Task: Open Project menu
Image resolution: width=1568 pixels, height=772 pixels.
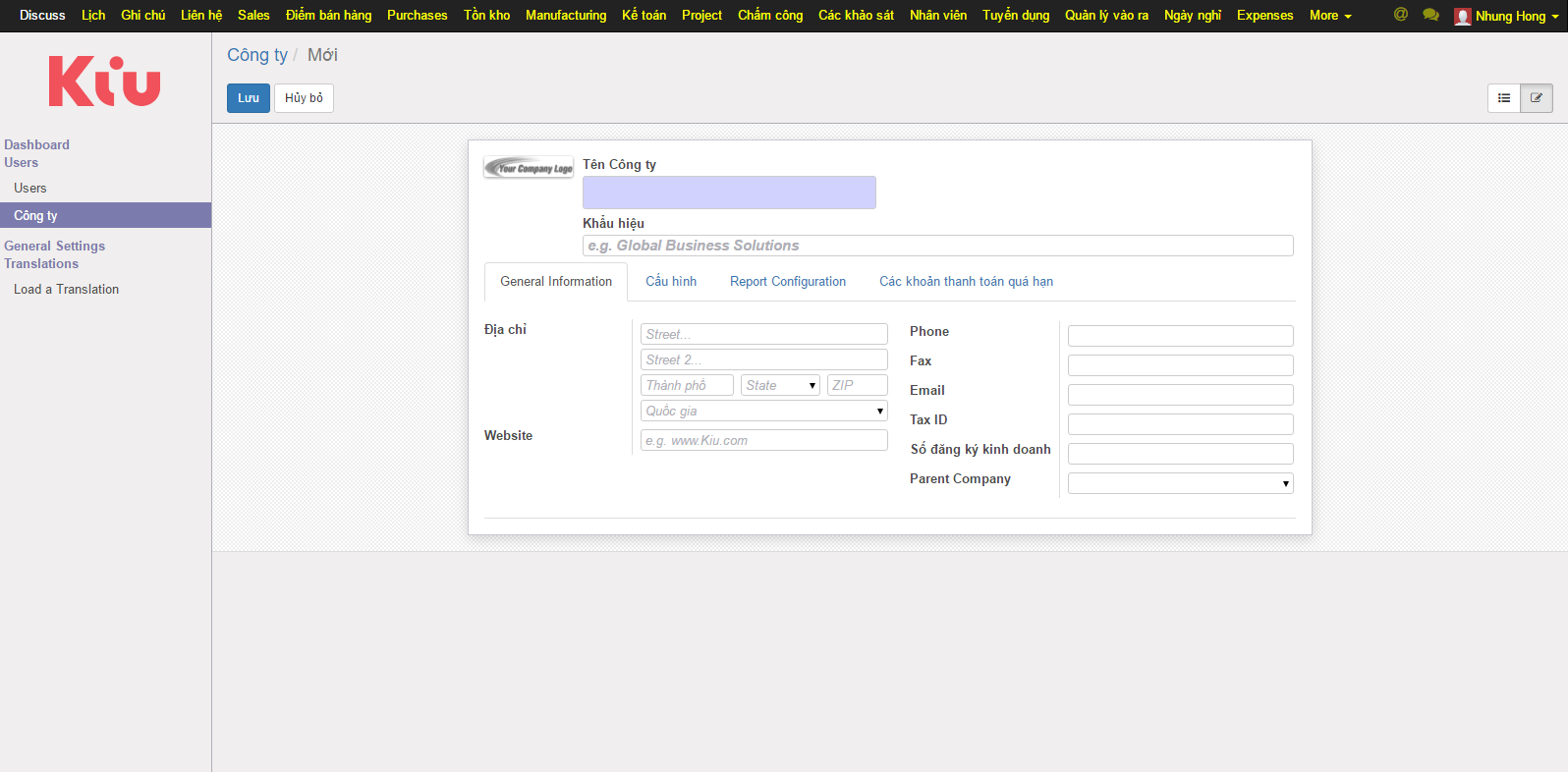Action: (702, 16)
